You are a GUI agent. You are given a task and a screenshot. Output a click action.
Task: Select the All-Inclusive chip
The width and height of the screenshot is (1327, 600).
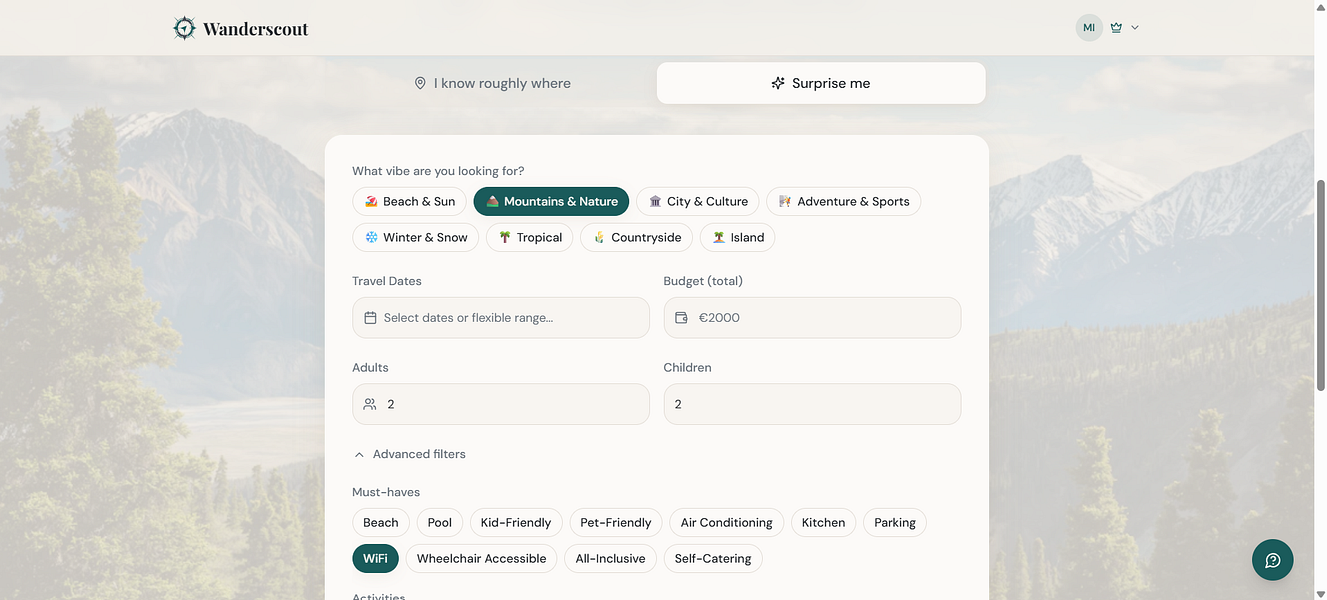pyautogui.click(x=610, y=558)
